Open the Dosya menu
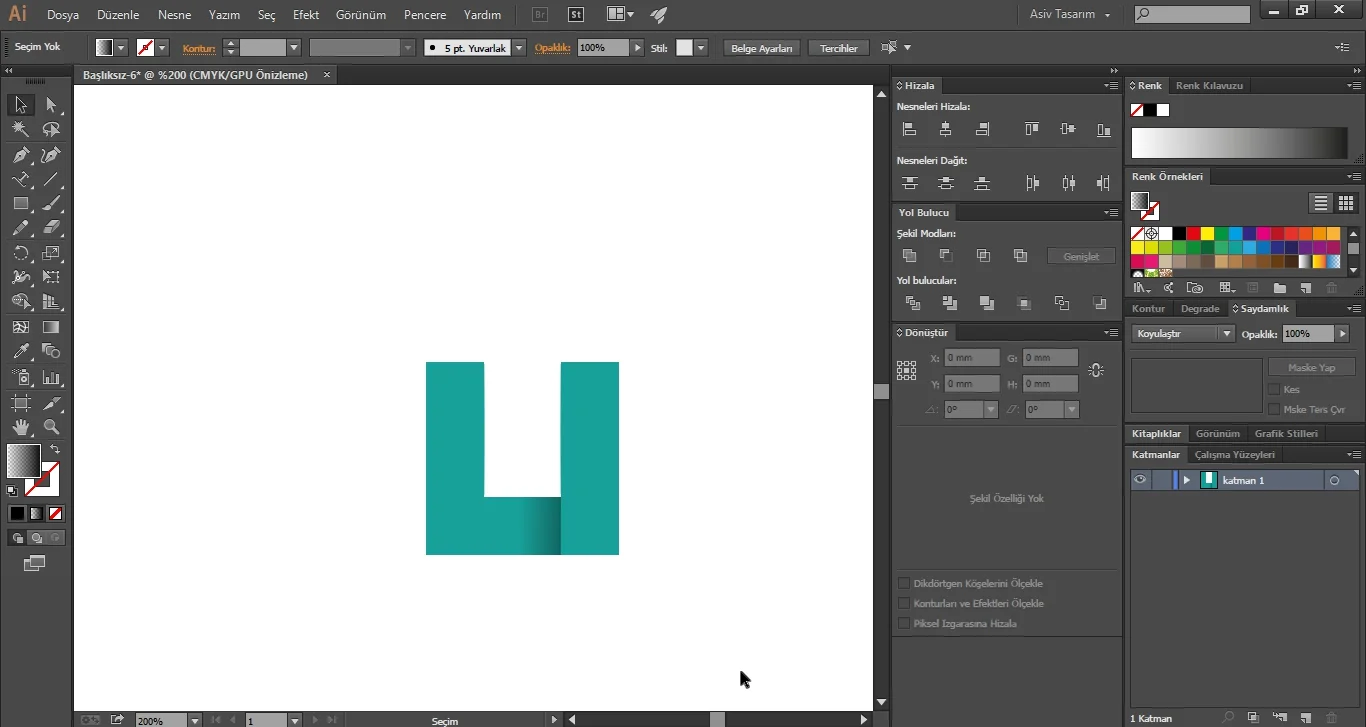Viewport: 1366px width, 727px height. (63, 15)
